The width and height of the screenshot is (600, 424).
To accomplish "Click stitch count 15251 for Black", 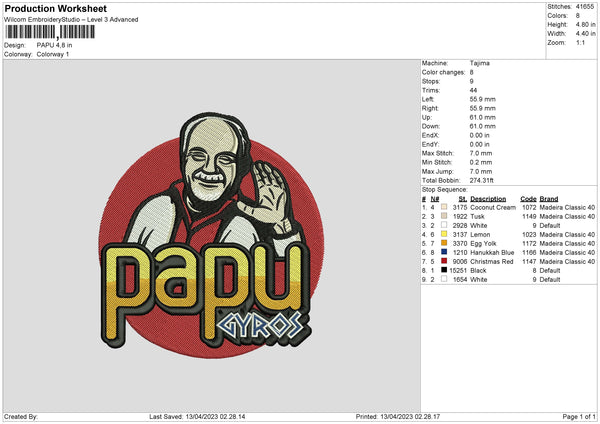I will [x=458, y=270].
